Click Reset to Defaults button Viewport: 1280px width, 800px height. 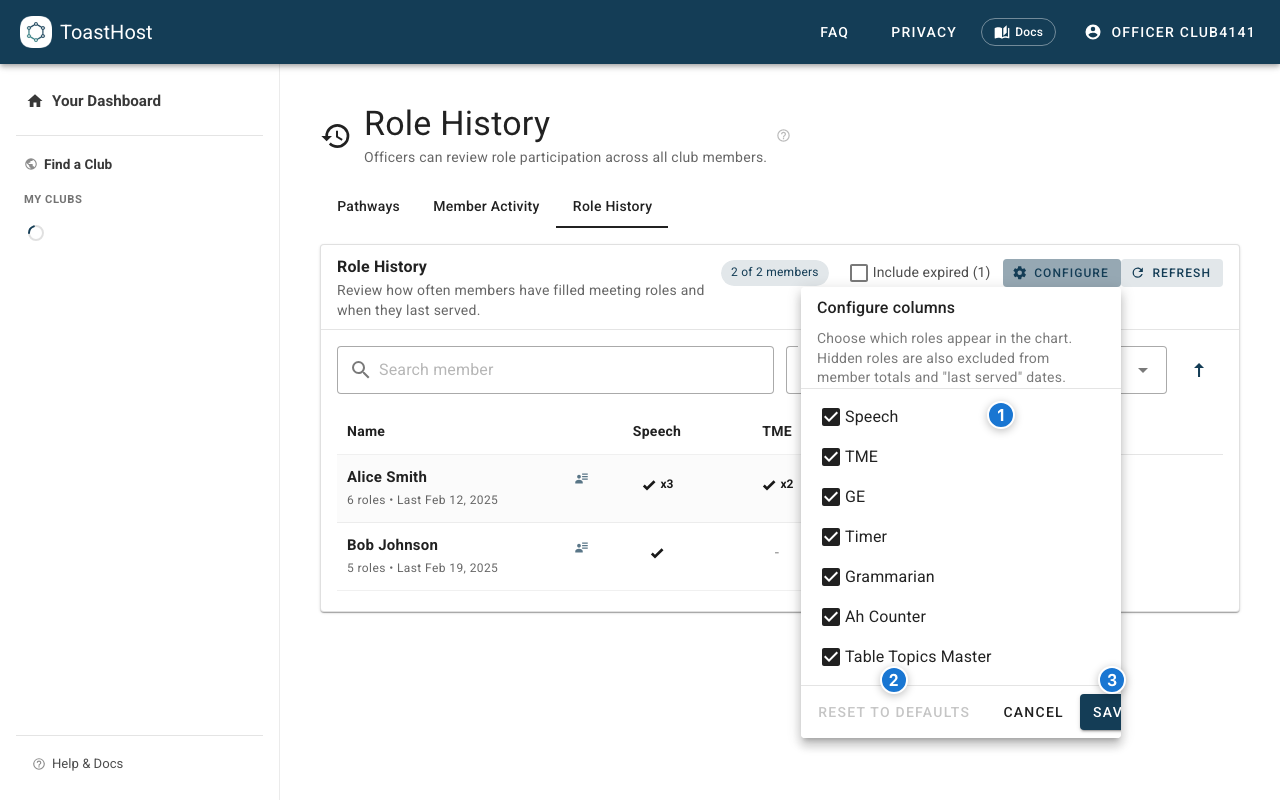(x=894, y=712)
